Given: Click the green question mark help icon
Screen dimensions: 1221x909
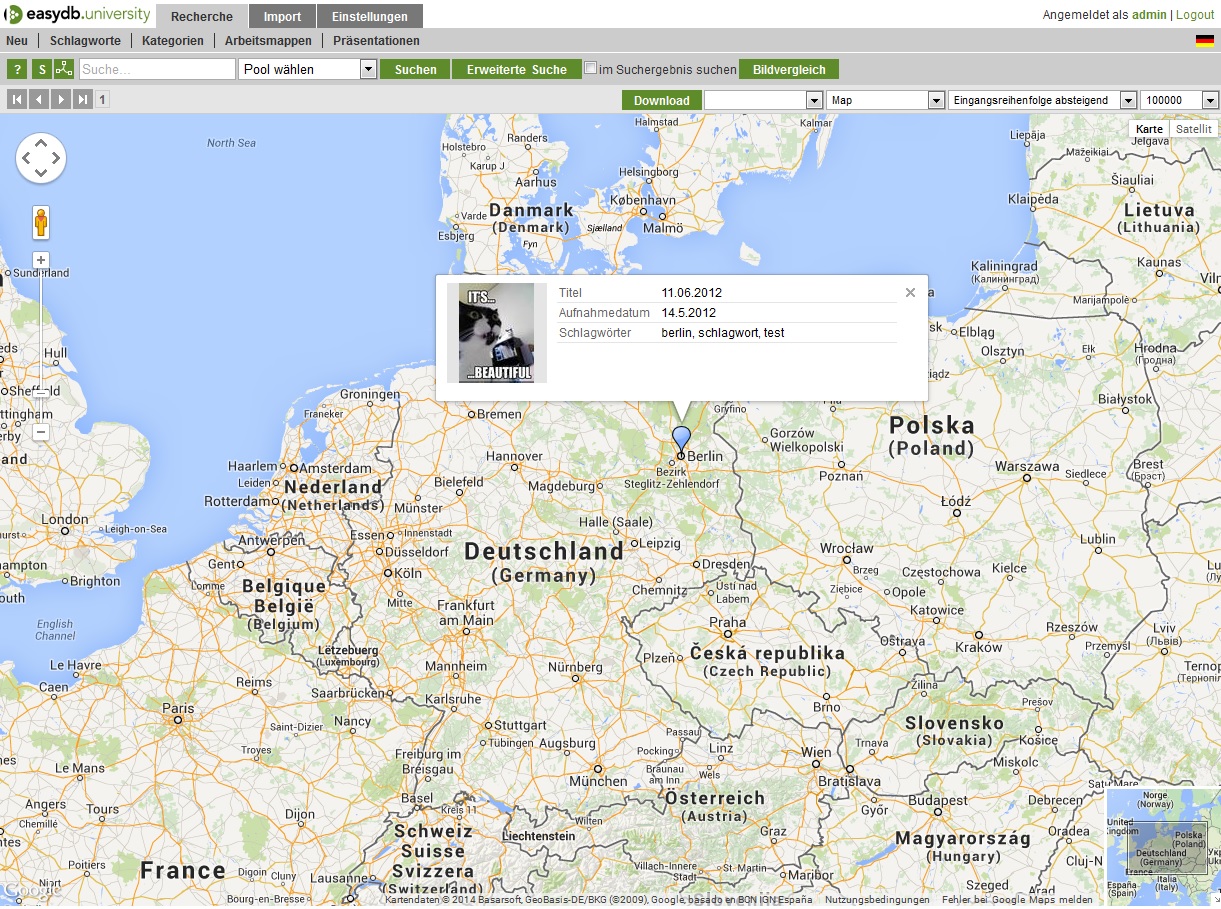Looking at the screenshot, I should tap(17, 69).
